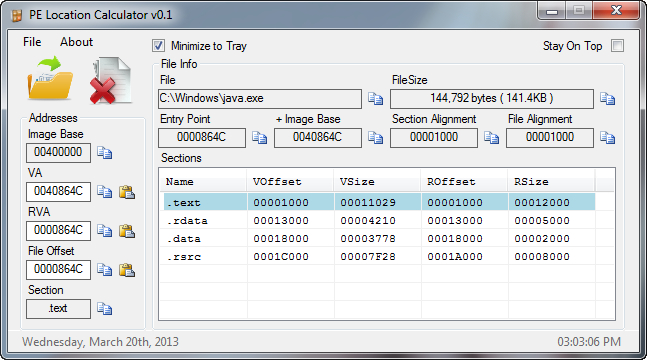Click the File Alignment field
This screenshot has height=360, width=647.
coord(550,137)
